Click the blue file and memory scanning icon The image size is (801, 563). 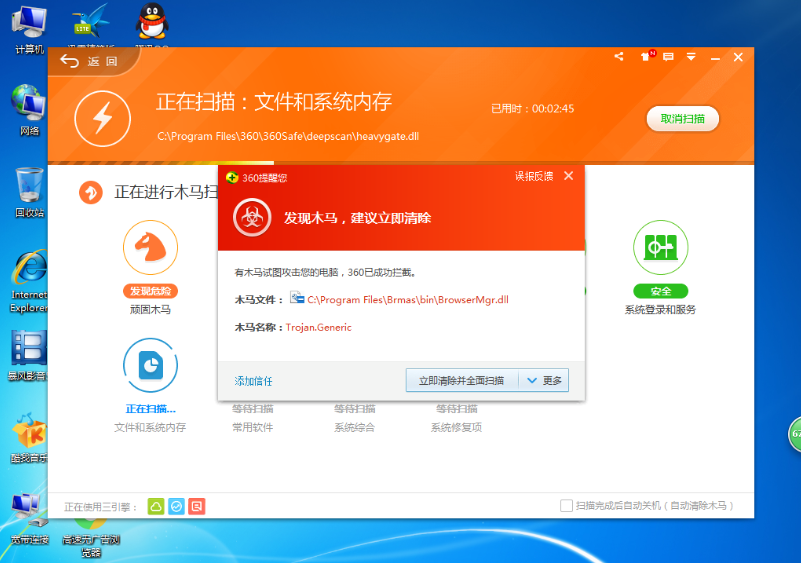click(x=150, y=365)
